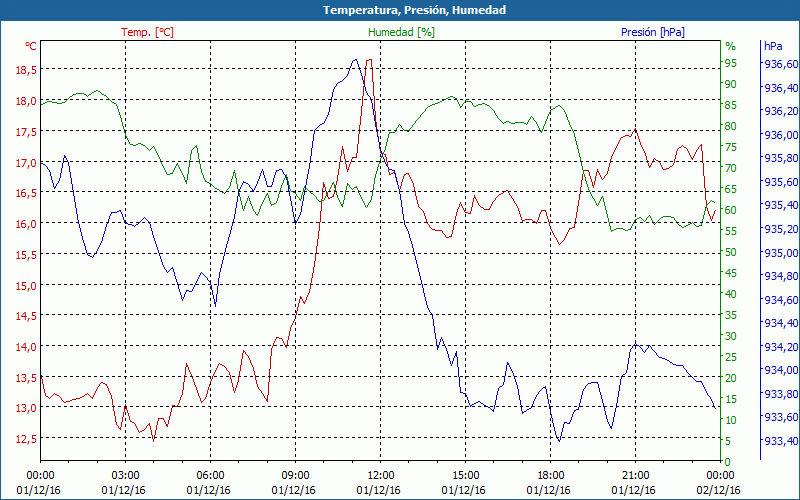Click the 934,20 pressure axis value
Viewport: 800px width, 500px height.
tap(781, 347)
